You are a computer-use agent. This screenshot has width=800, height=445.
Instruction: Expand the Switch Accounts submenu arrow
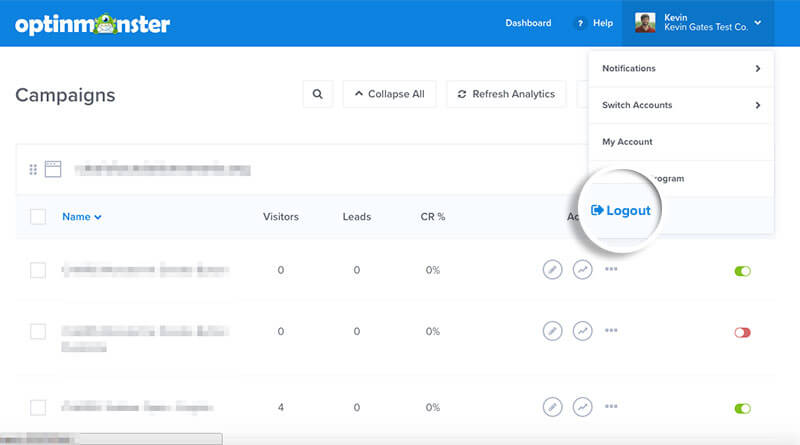[x=758, y=105]
